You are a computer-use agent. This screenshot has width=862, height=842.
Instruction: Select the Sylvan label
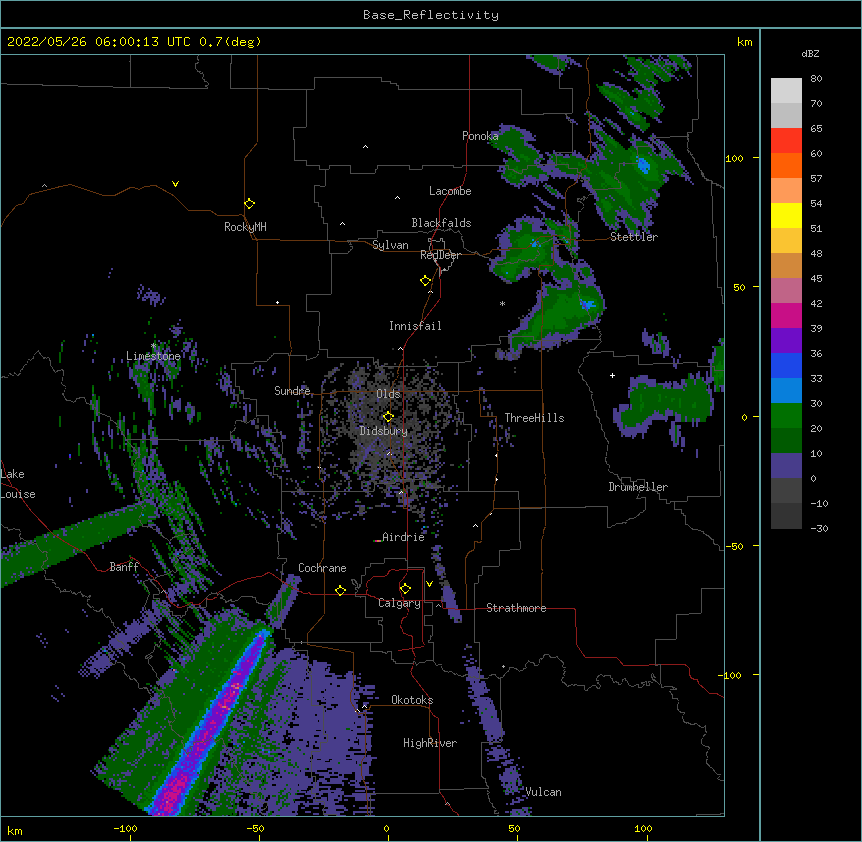[390, 245]
